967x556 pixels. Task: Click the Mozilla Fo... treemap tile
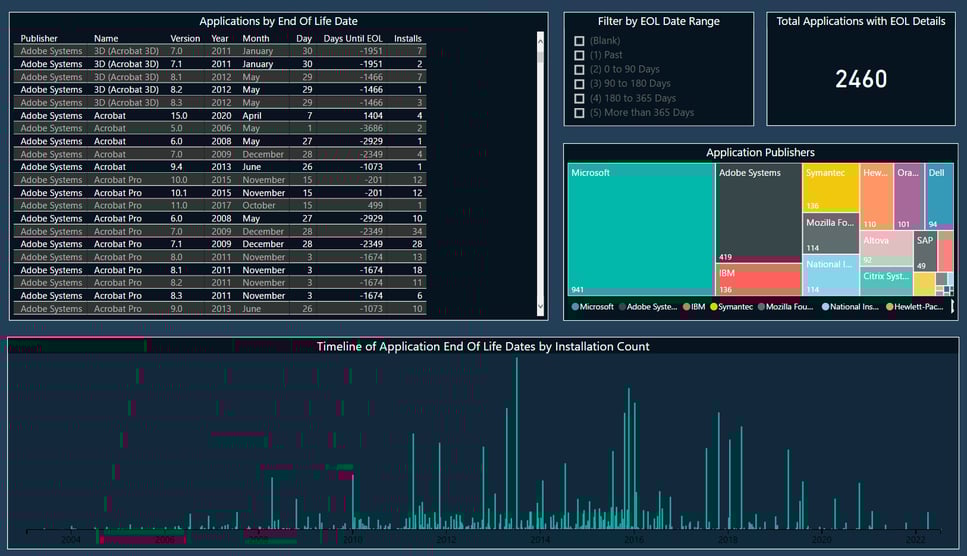(831, 233)
